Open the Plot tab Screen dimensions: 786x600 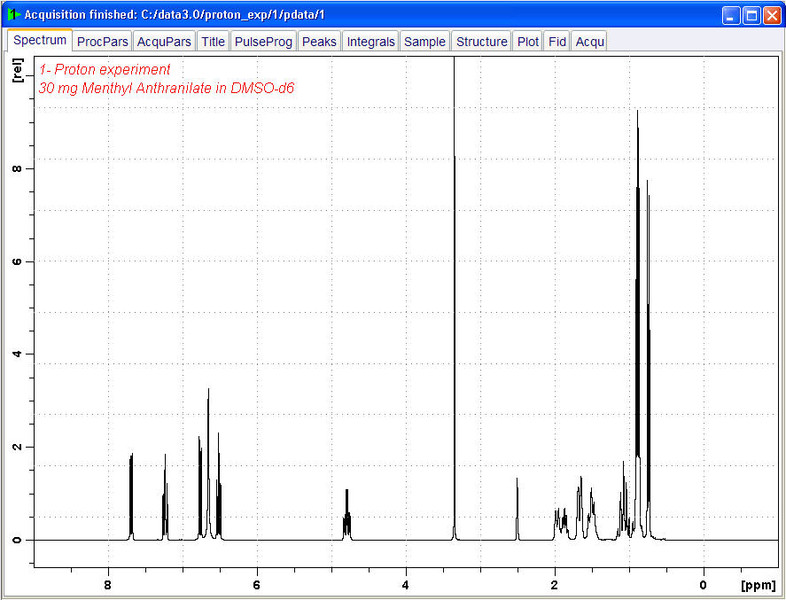[528, 42]
